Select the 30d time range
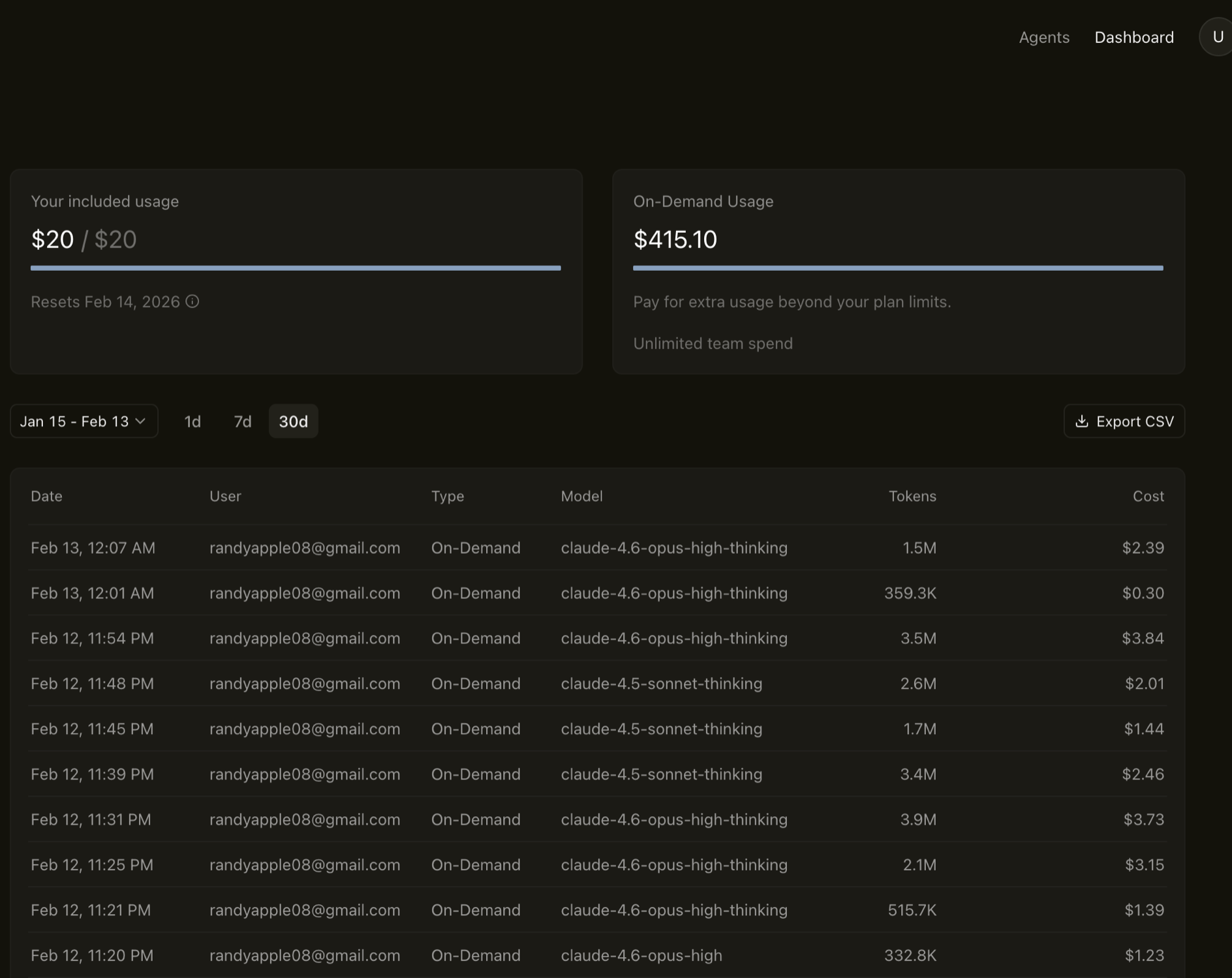The height and width of the screenshot is (978, 1232). [293, 421]
